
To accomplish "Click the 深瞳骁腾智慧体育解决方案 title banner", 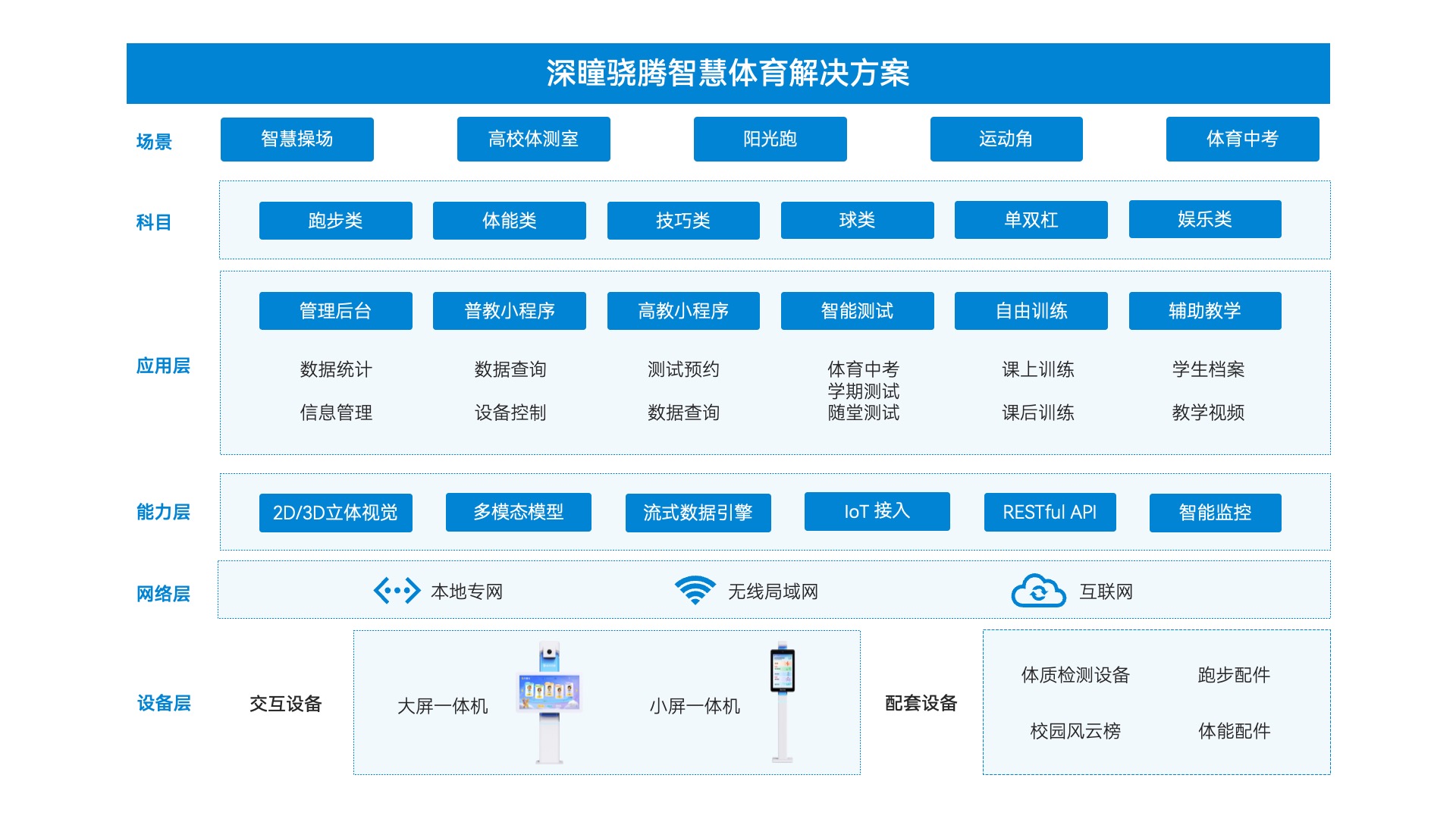I will coord(727,74).
